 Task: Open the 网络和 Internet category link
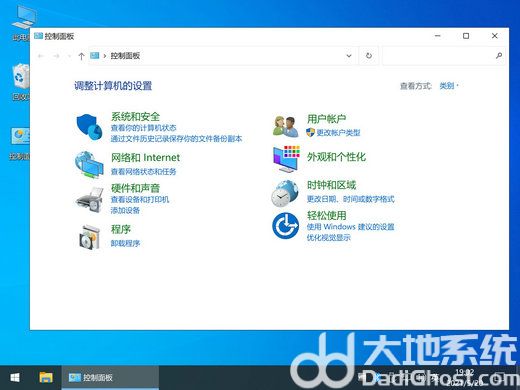coord(145,157)
